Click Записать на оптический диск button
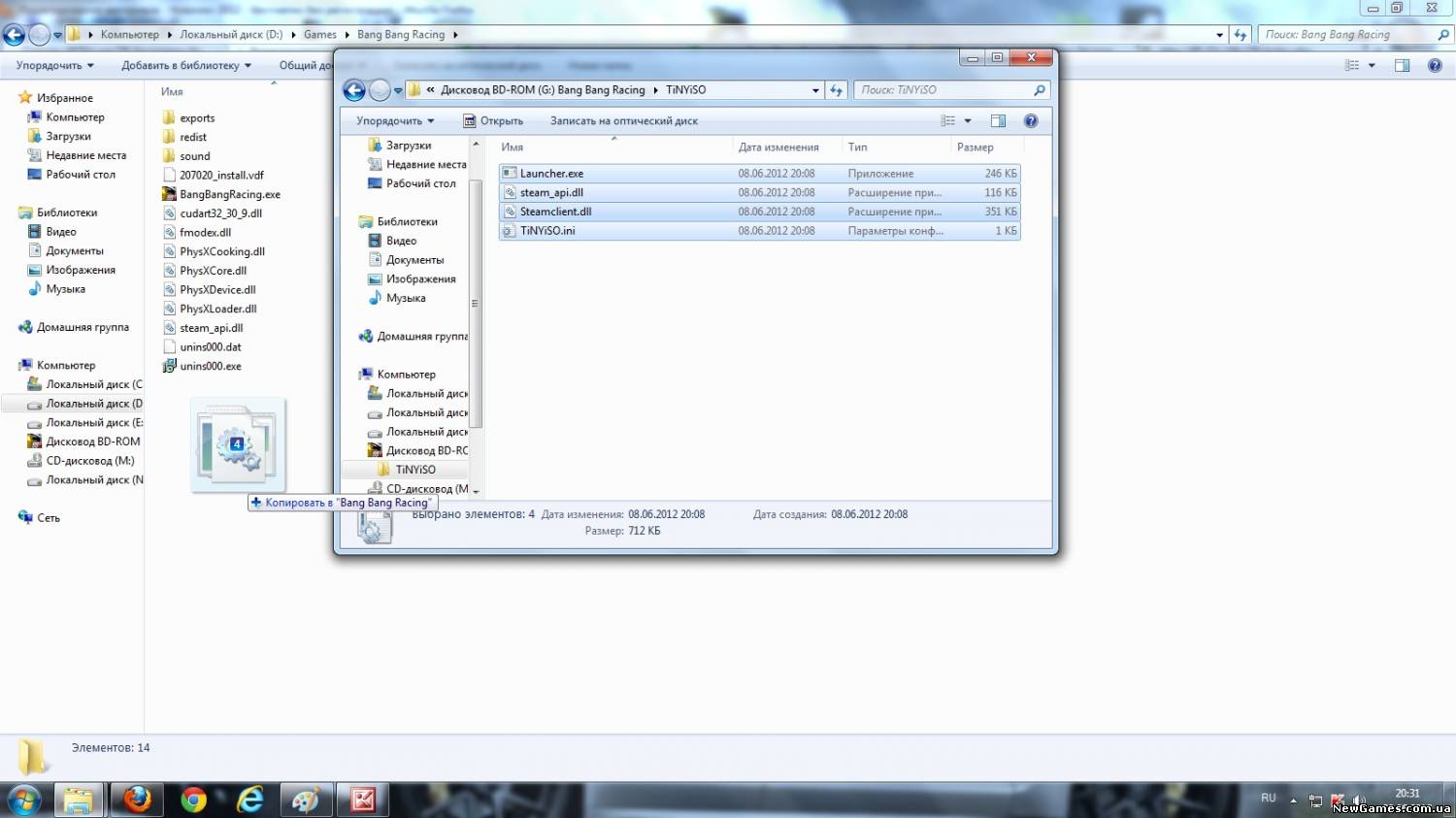Screen dimensions: 1456x818 pyautogui.click(x=624, y=121)
